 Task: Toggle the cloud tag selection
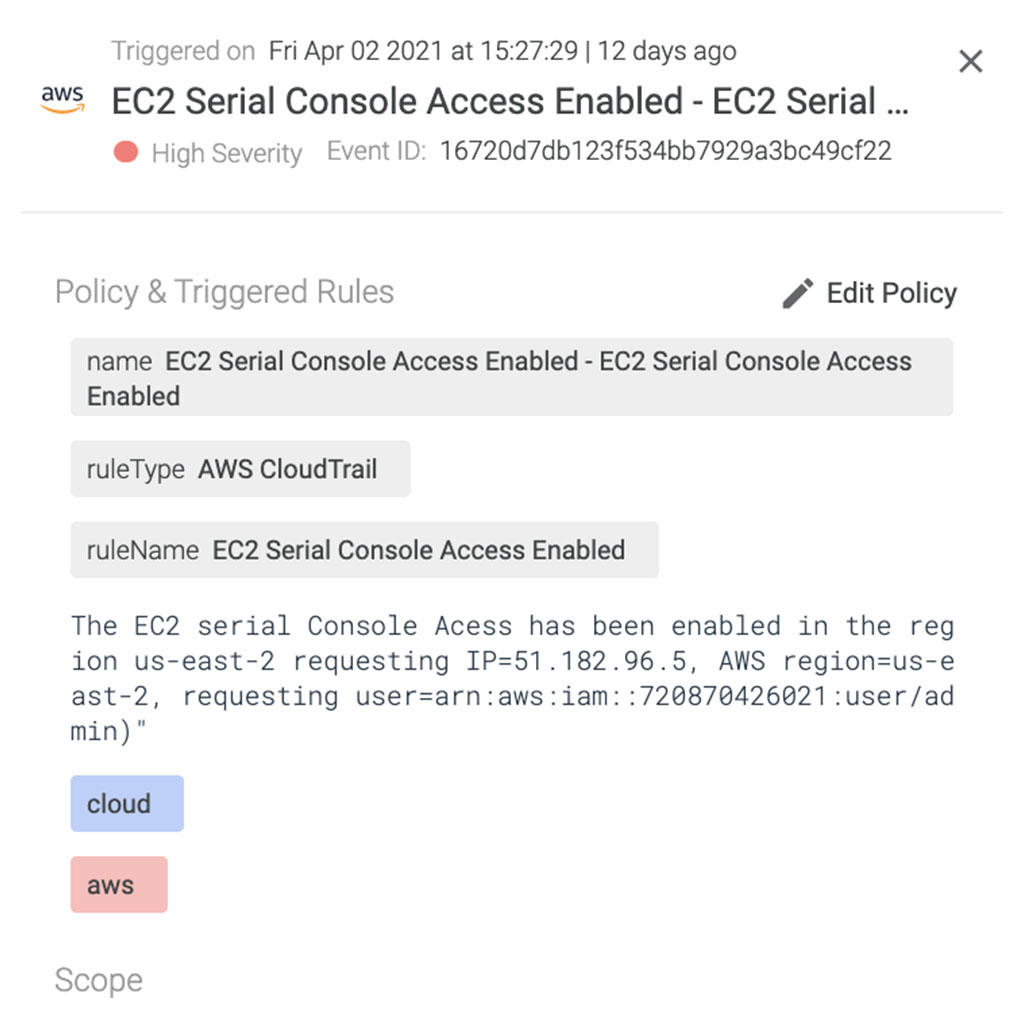[x=126, y=803]
